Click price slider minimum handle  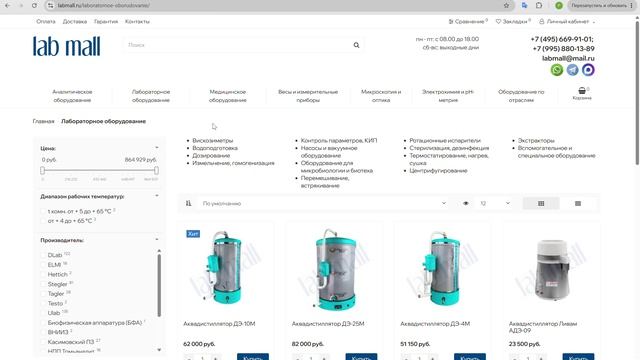(x=42, y=170)
